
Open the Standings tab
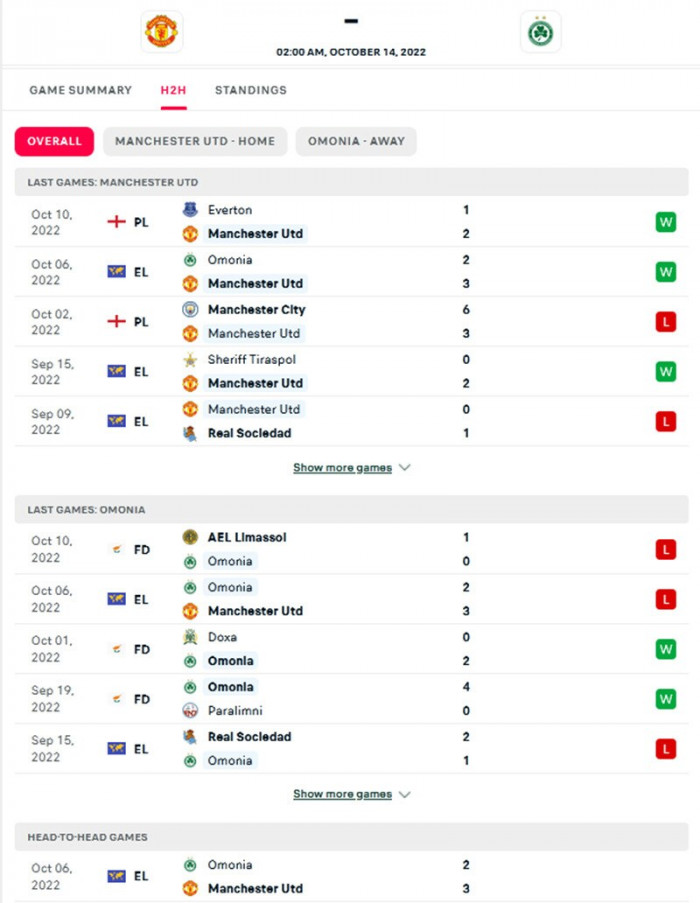click(x=250, y=90)
